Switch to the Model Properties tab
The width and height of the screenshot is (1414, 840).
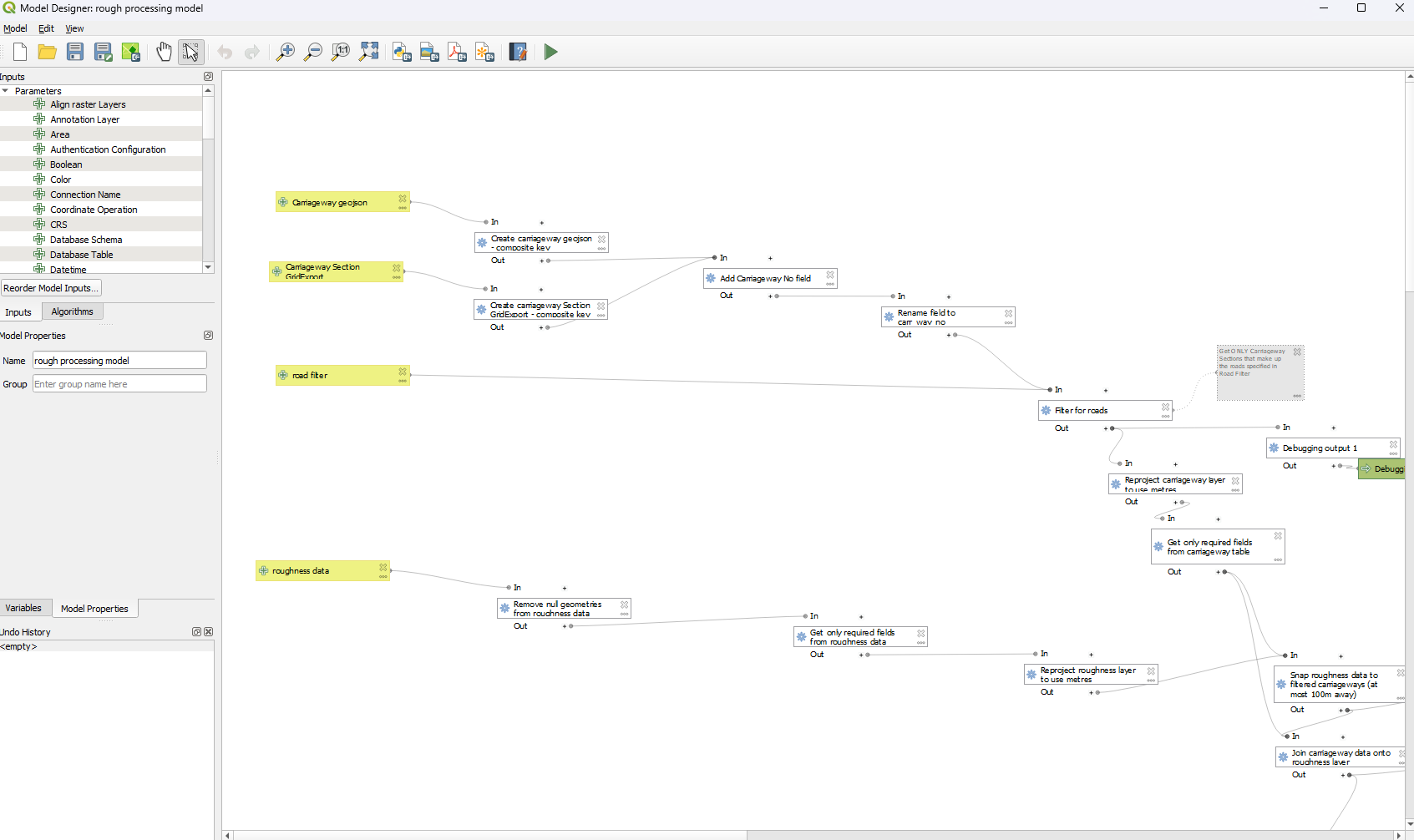(94, 609)
